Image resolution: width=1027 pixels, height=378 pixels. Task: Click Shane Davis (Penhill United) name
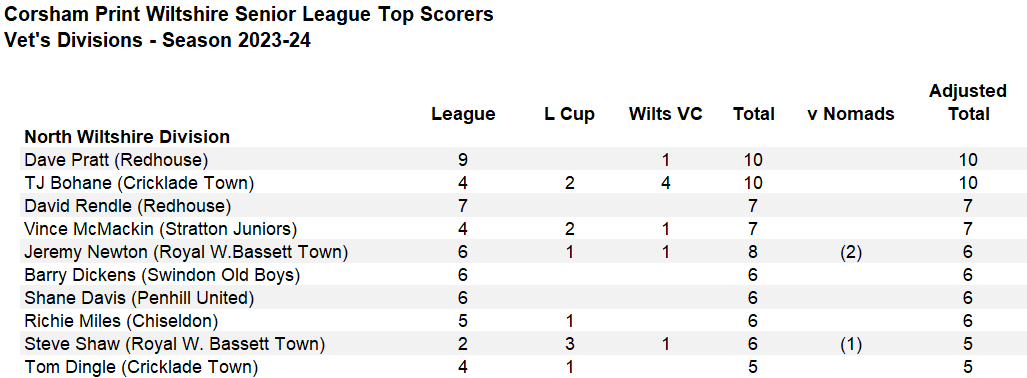(139, 298)
